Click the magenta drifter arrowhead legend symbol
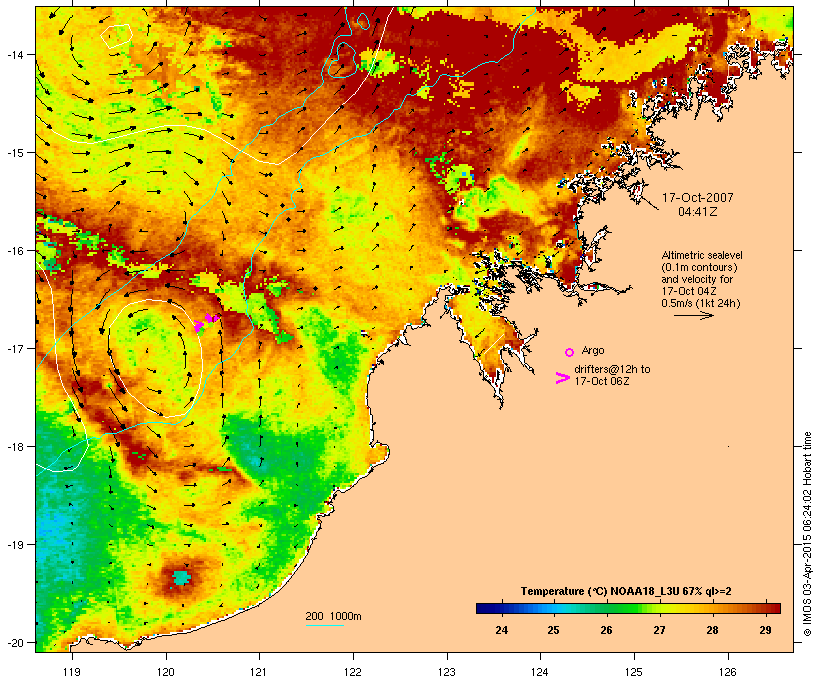Image resolution: width=820 pixels, height=680 pixels. pos(563,378)
